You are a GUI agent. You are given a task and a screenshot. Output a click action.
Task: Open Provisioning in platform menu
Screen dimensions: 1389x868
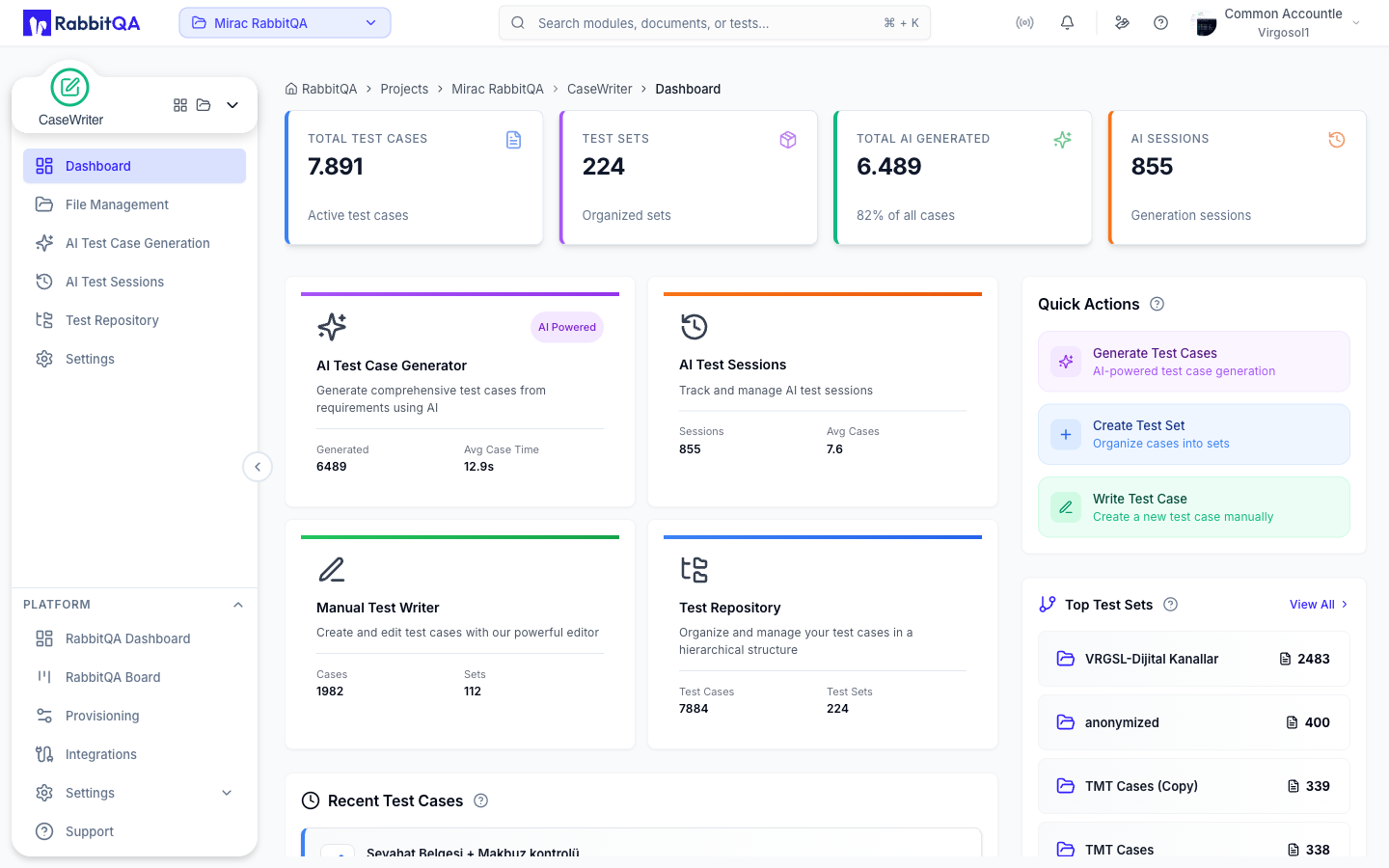pos(134,716)
